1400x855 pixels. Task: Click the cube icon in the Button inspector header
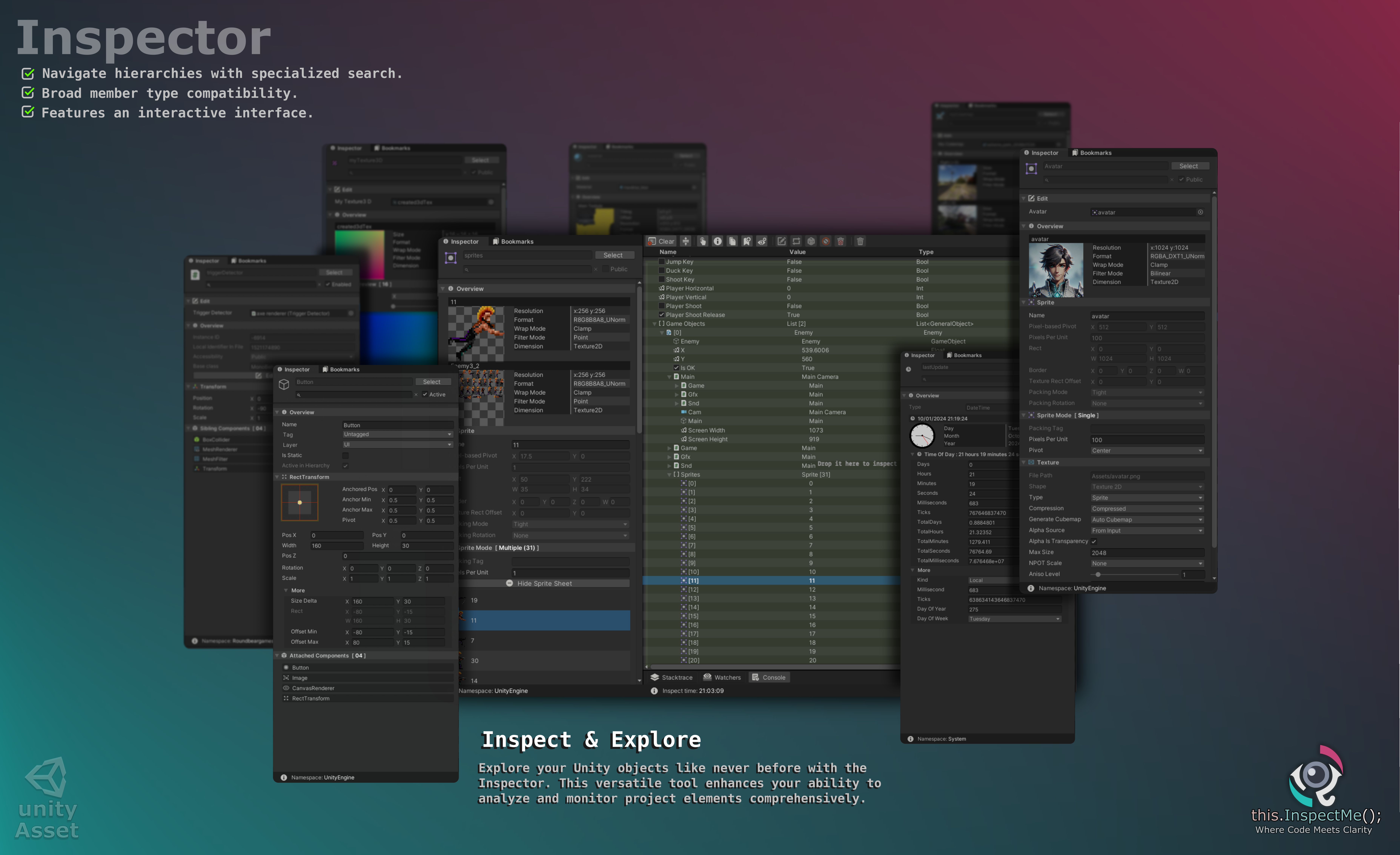[284, 385]
